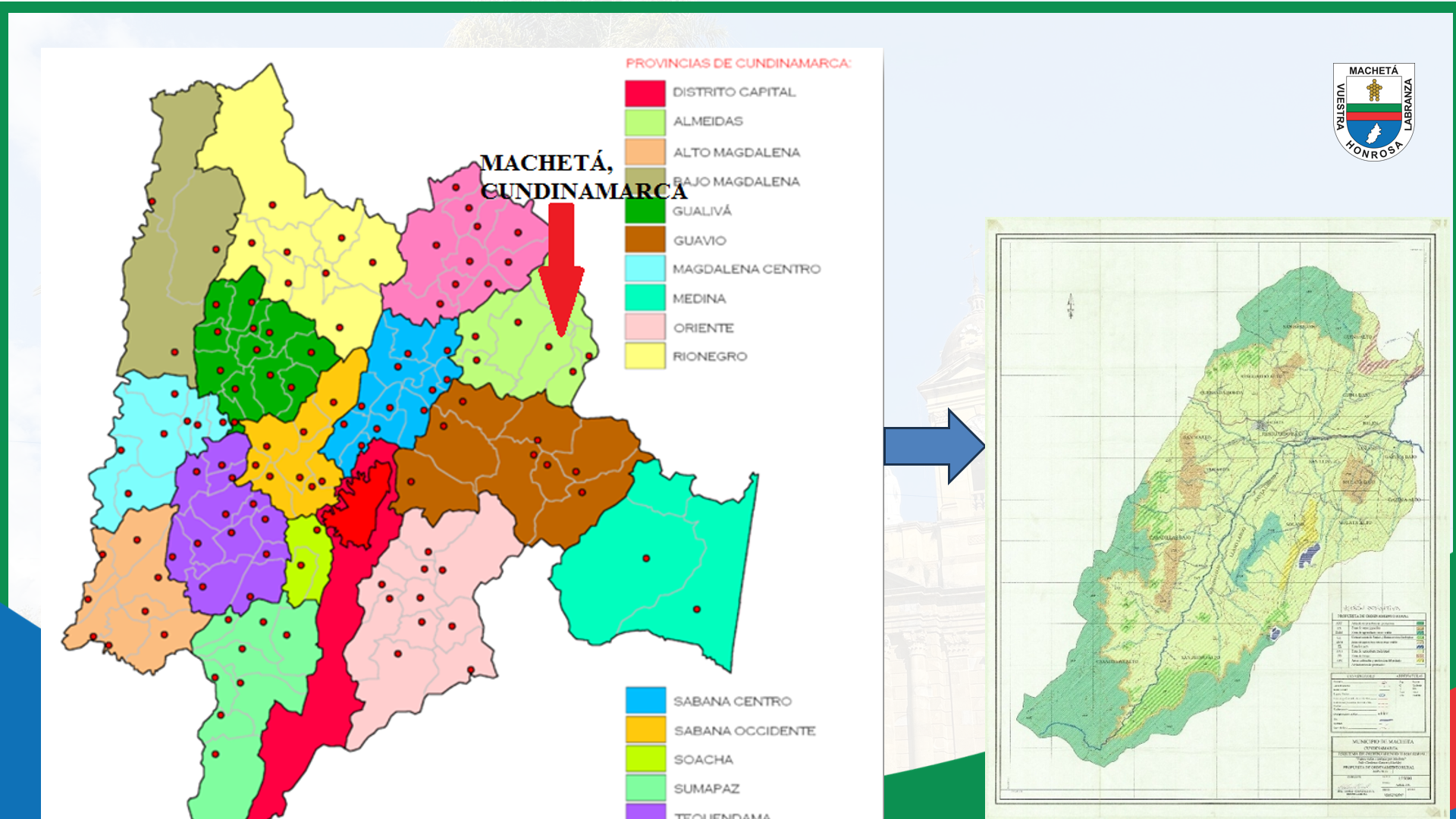Screen dimensions: 1456x819
Task: Click the blue right-pointing arrow
Action: click(934, 447)
